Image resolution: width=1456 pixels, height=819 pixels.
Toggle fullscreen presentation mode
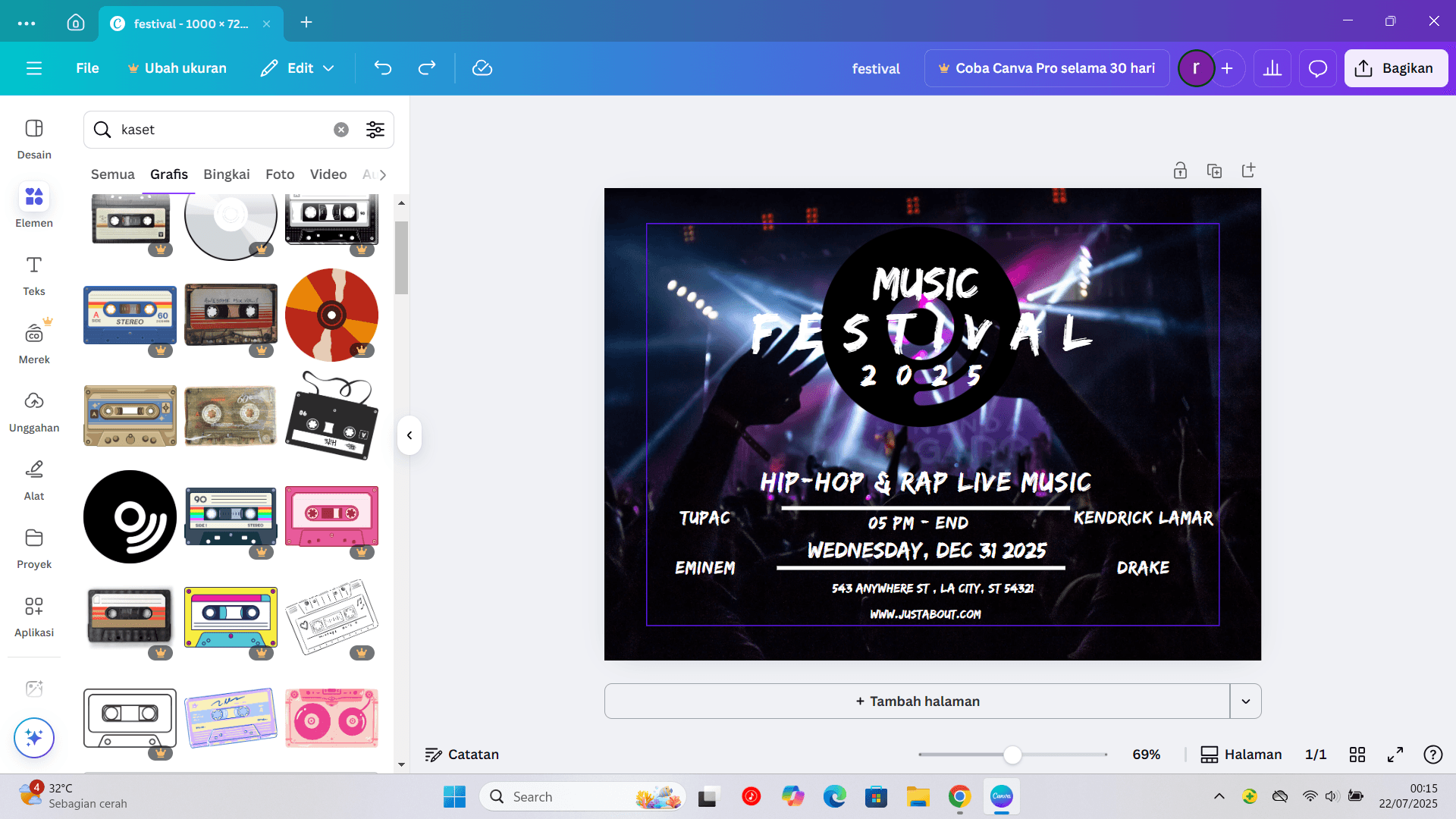click(1395, 755)
